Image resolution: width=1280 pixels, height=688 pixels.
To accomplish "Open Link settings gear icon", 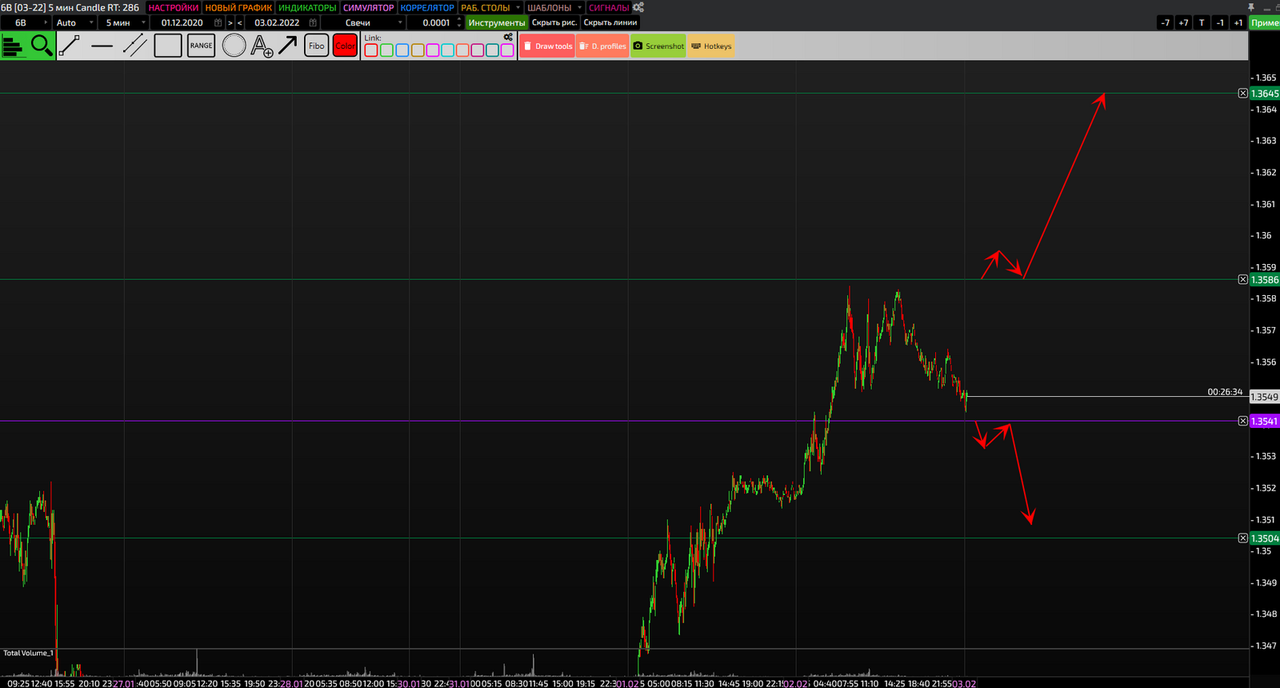I will pos(508,37).
